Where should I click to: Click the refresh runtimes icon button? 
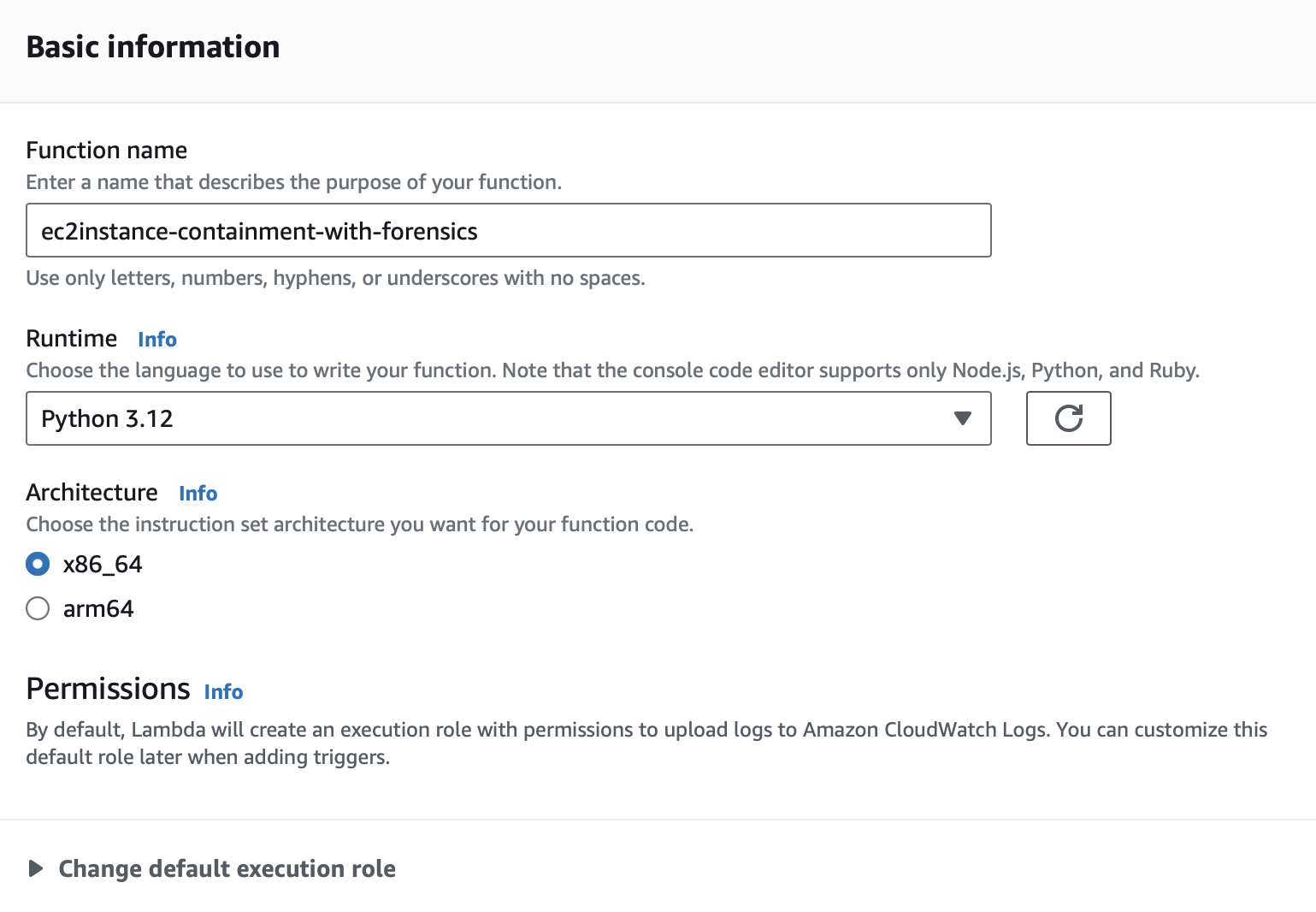(x=1068, y=418)
